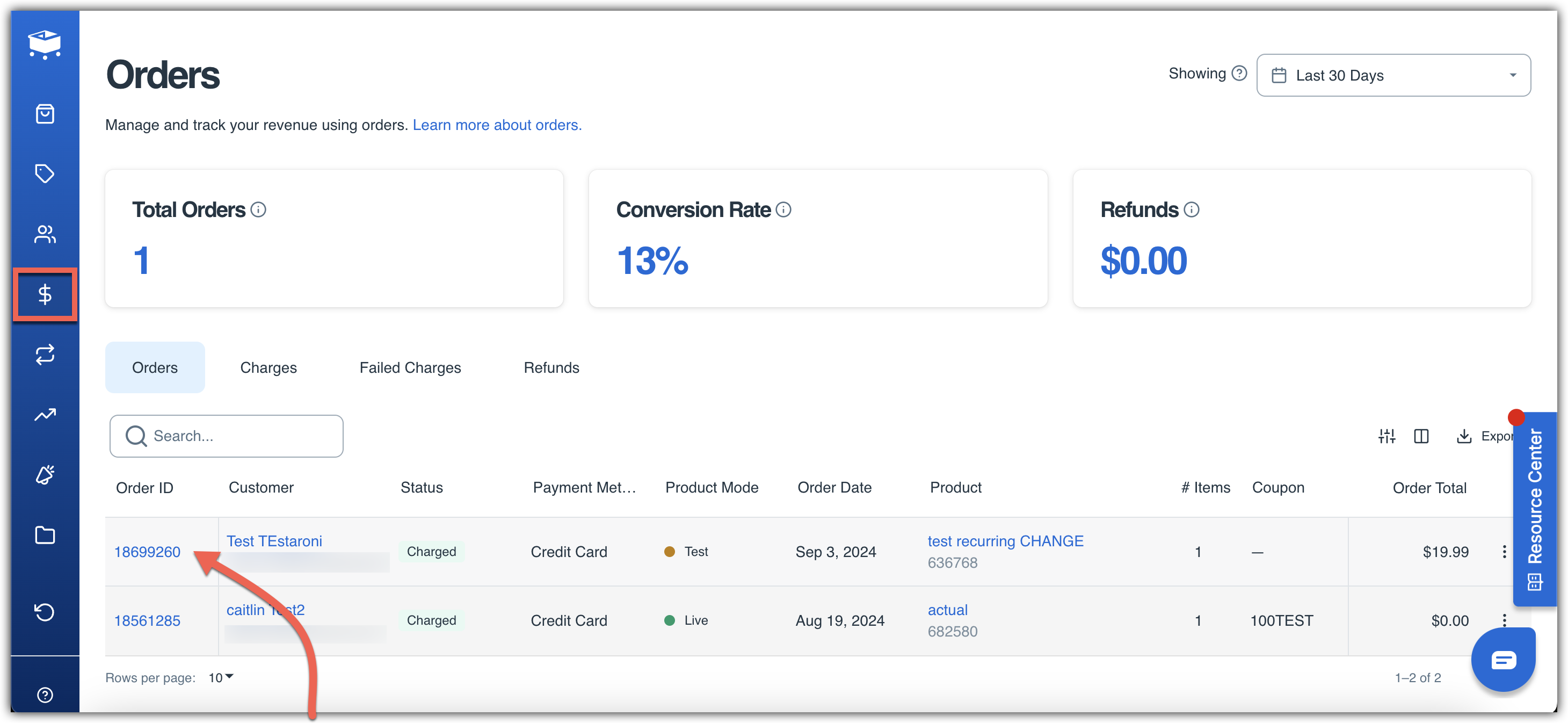This screenshot has height=723, width=1568.
Task: Open the folder icon in the sidebar
Action: point(45,536)
